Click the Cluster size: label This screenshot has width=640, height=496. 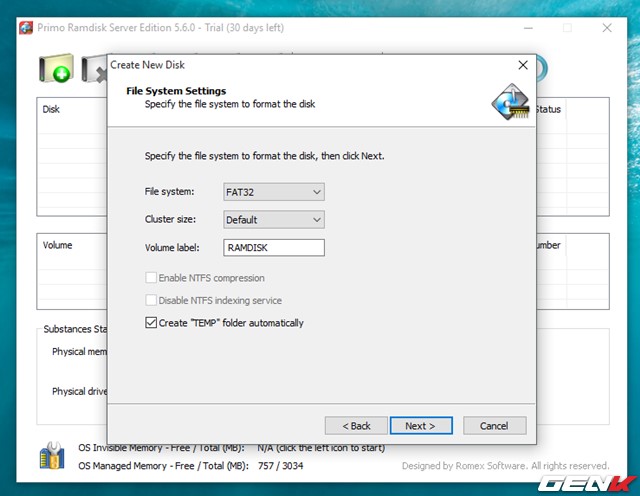coord(170,219)
